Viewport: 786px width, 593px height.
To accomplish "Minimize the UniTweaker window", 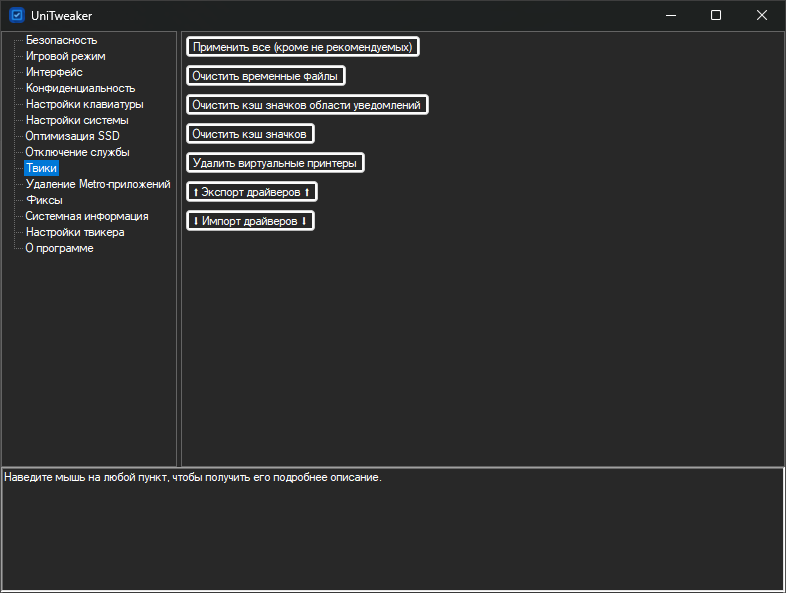I will 671,16.
